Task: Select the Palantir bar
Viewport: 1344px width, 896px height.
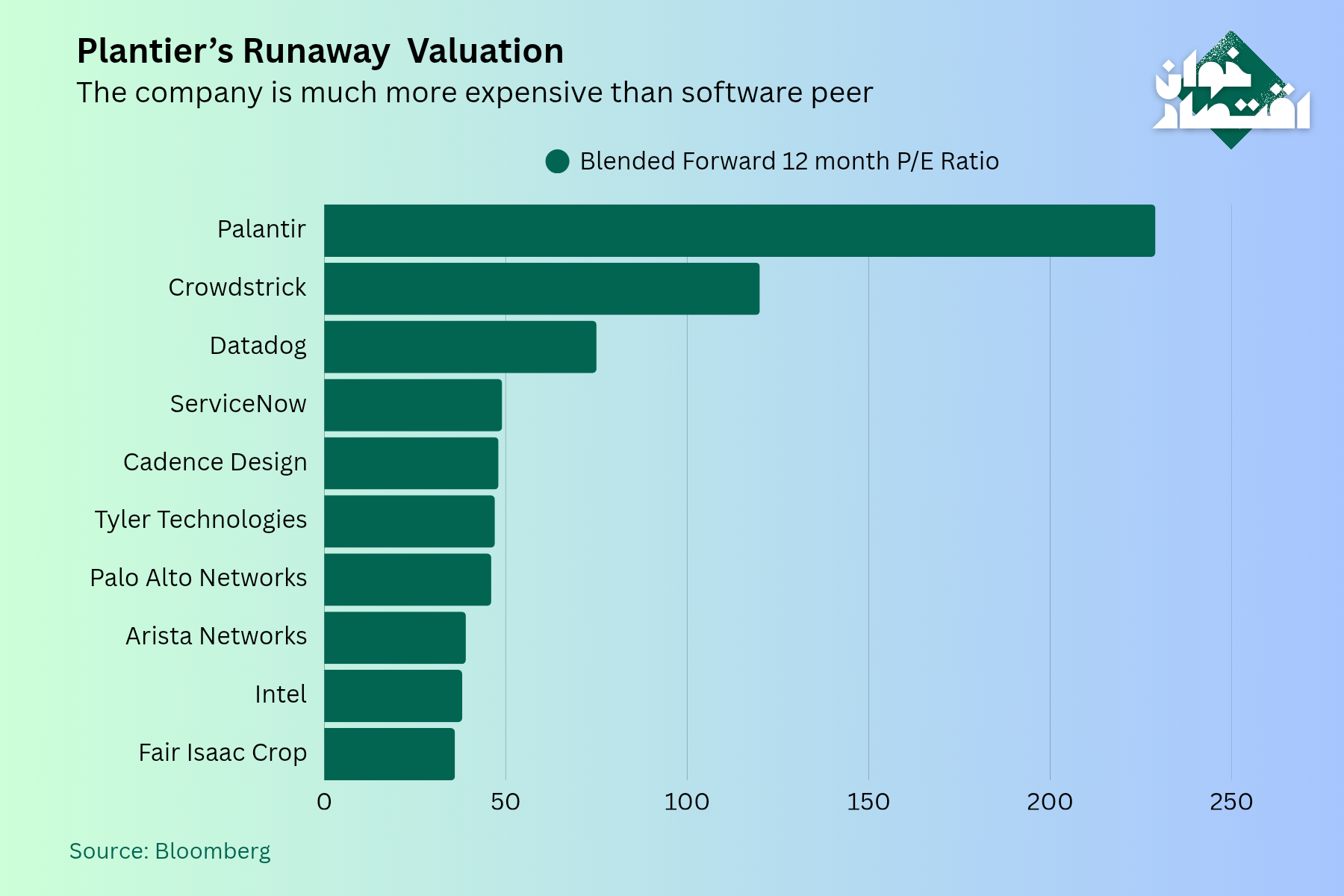Action: [739, 231]
